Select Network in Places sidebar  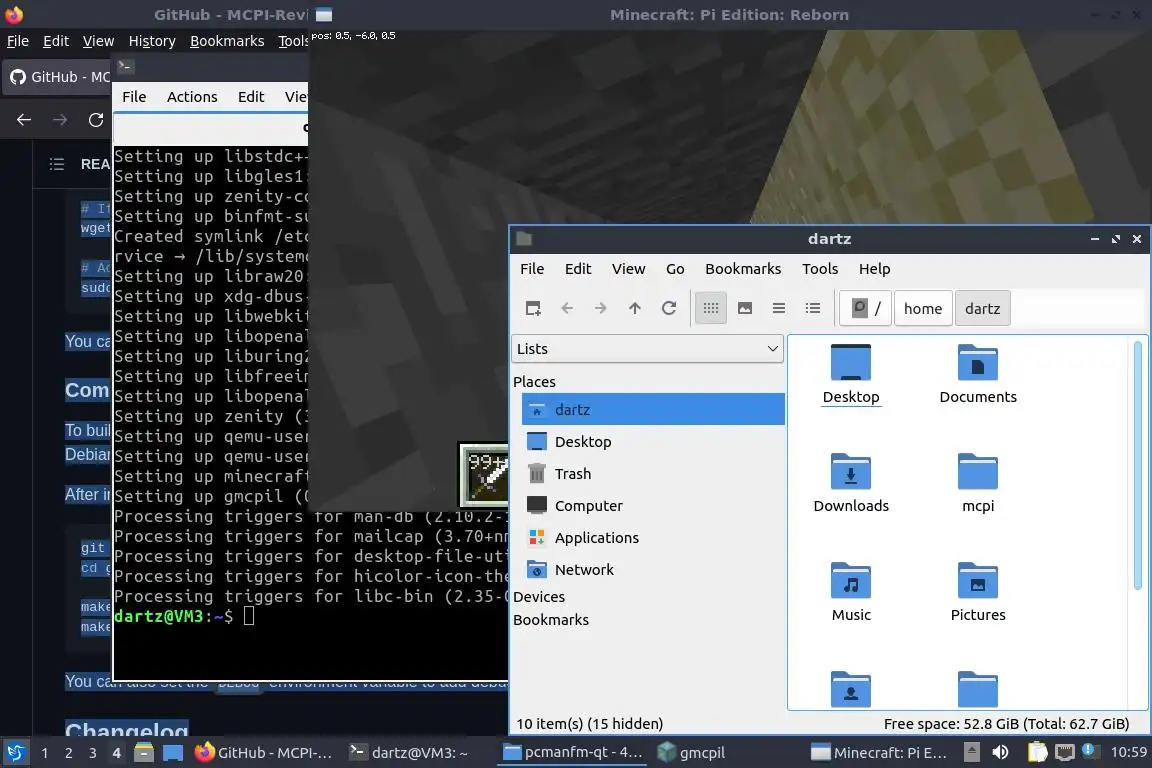[652, 570]
